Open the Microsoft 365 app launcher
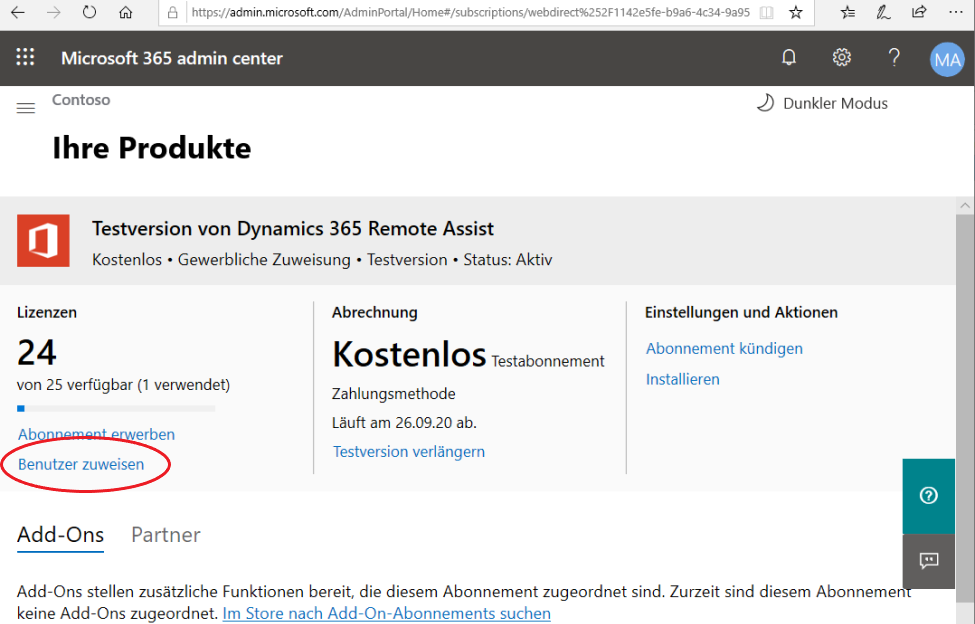Viewport: 975px width, 624px height. tap(25, 57)
